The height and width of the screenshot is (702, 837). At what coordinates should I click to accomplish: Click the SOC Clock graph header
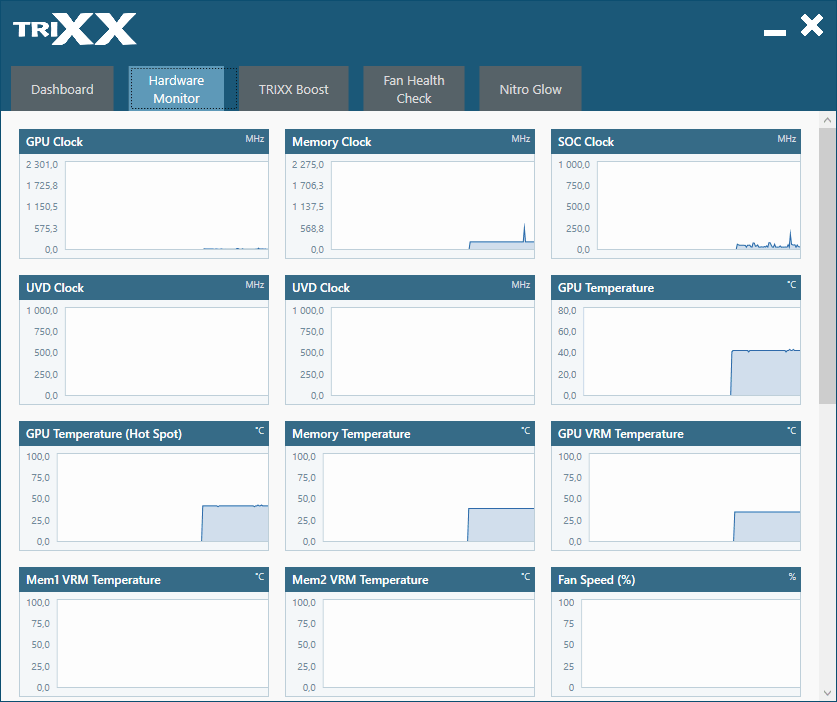click(675, 141)
